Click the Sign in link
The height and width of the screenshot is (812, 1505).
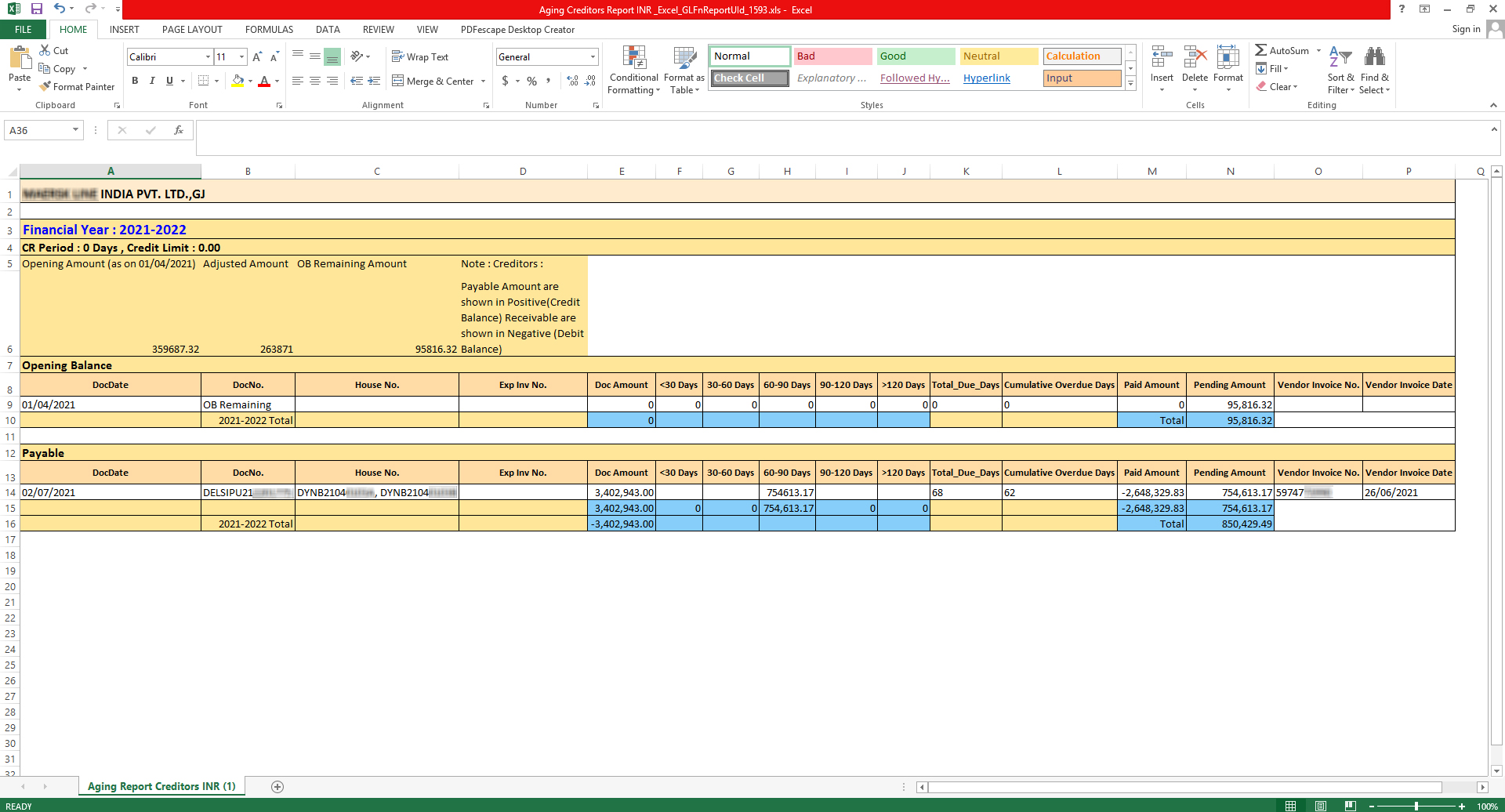click(1465, 30)
